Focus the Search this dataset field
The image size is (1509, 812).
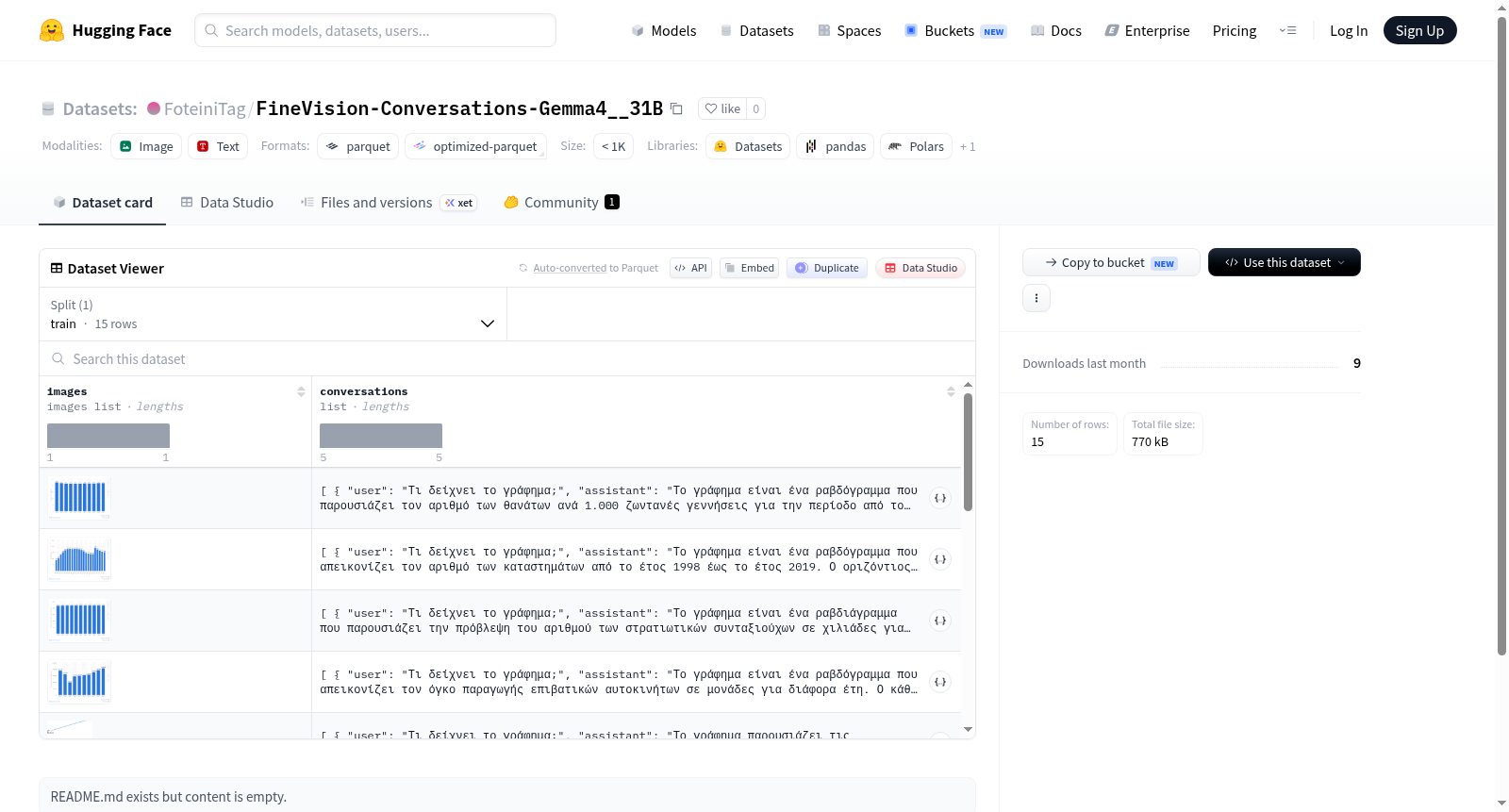(507, 359)
